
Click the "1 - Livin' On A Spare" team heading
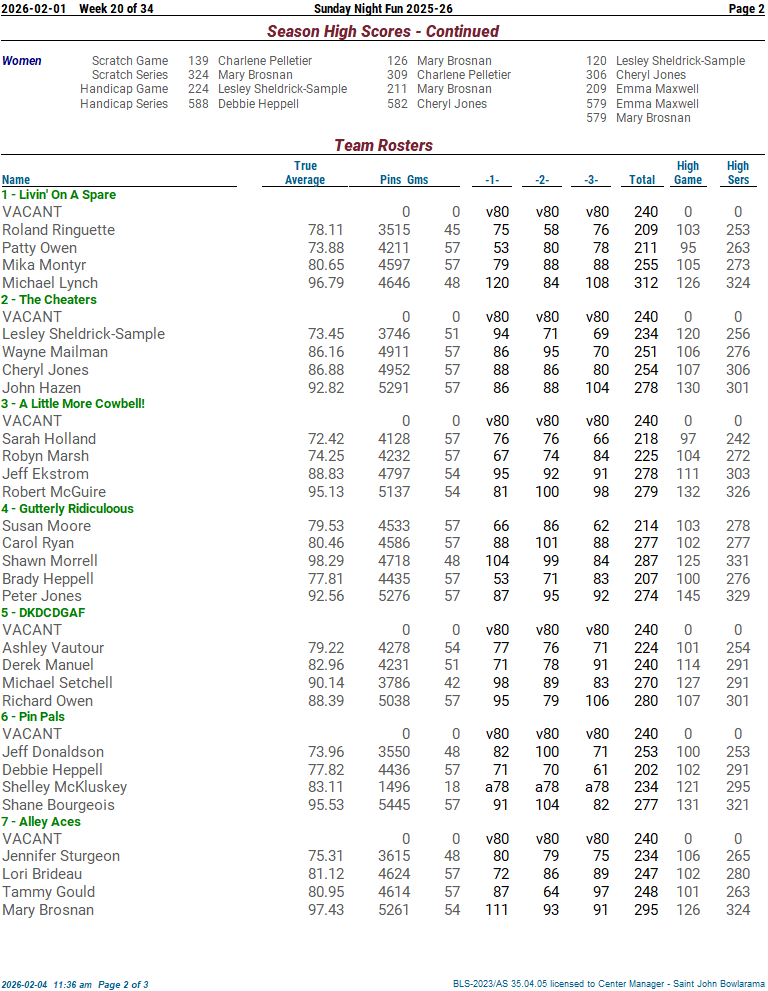tap(59, 195)
